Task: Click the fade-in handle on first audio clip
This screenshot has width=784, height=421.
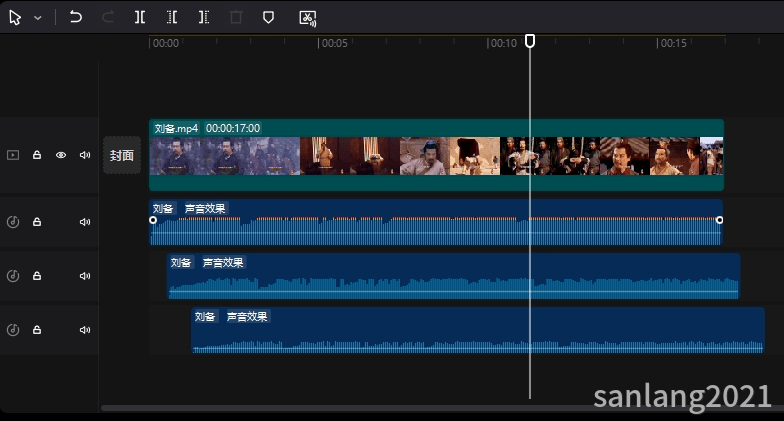Action: (x=153, y=220)
